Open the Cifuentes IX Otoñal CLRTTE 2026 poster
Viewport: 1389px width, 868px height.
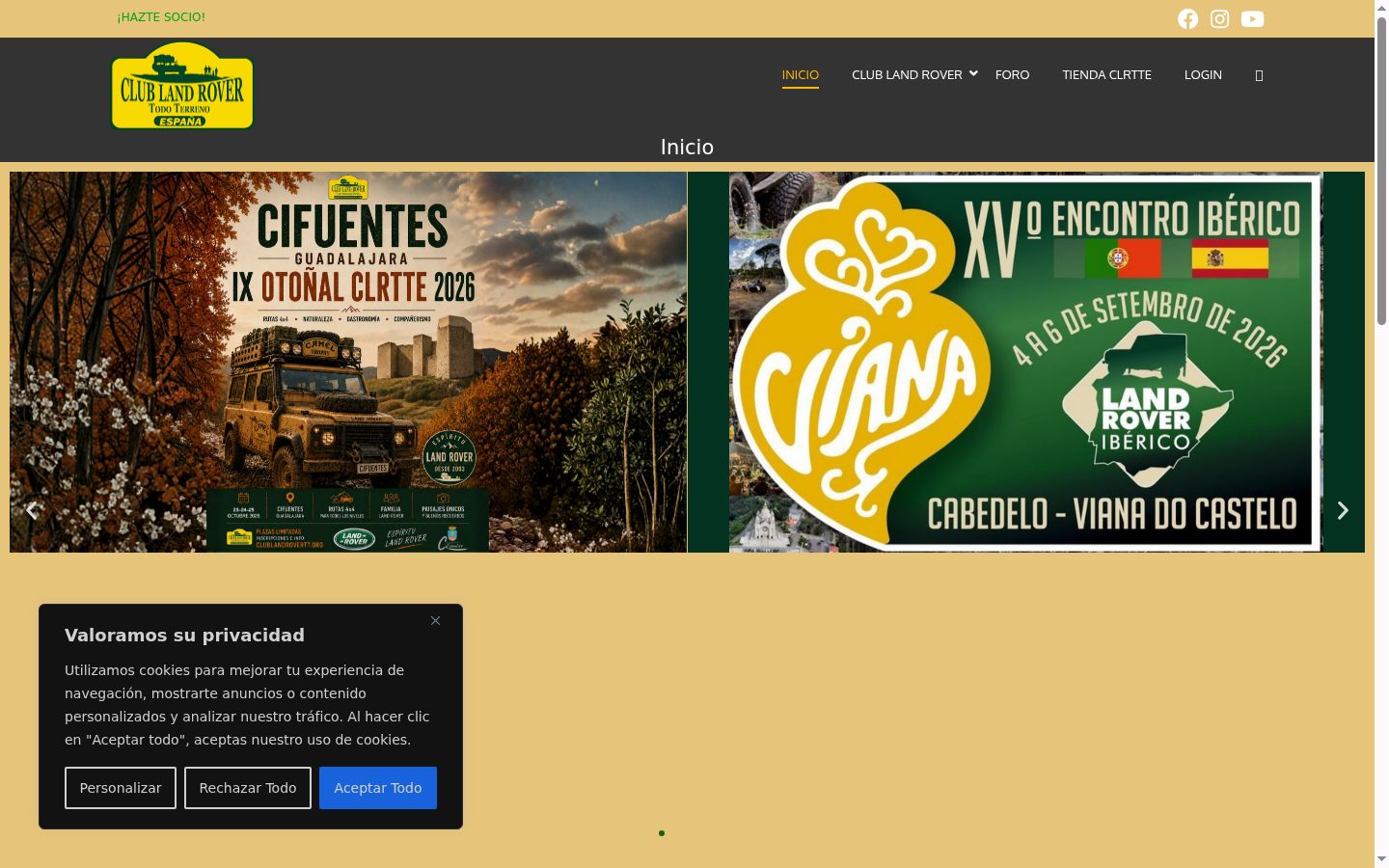348,362
